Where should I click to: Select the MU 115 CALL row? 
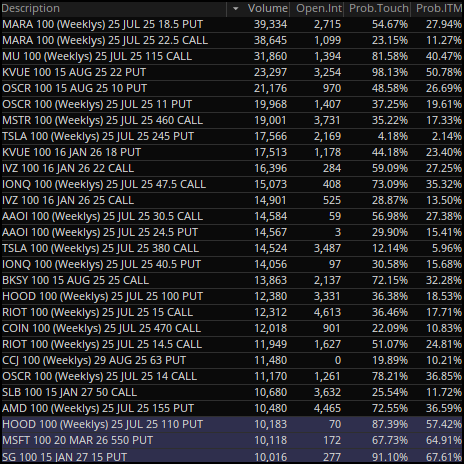click(x=232, y=56)
